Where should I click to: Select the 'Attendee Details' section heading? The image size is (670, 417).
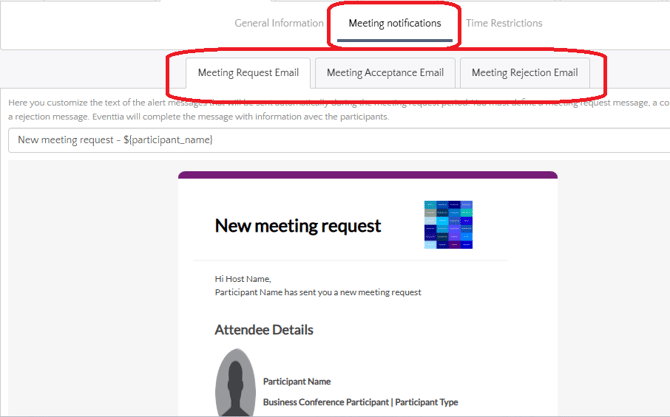(264, 330)
